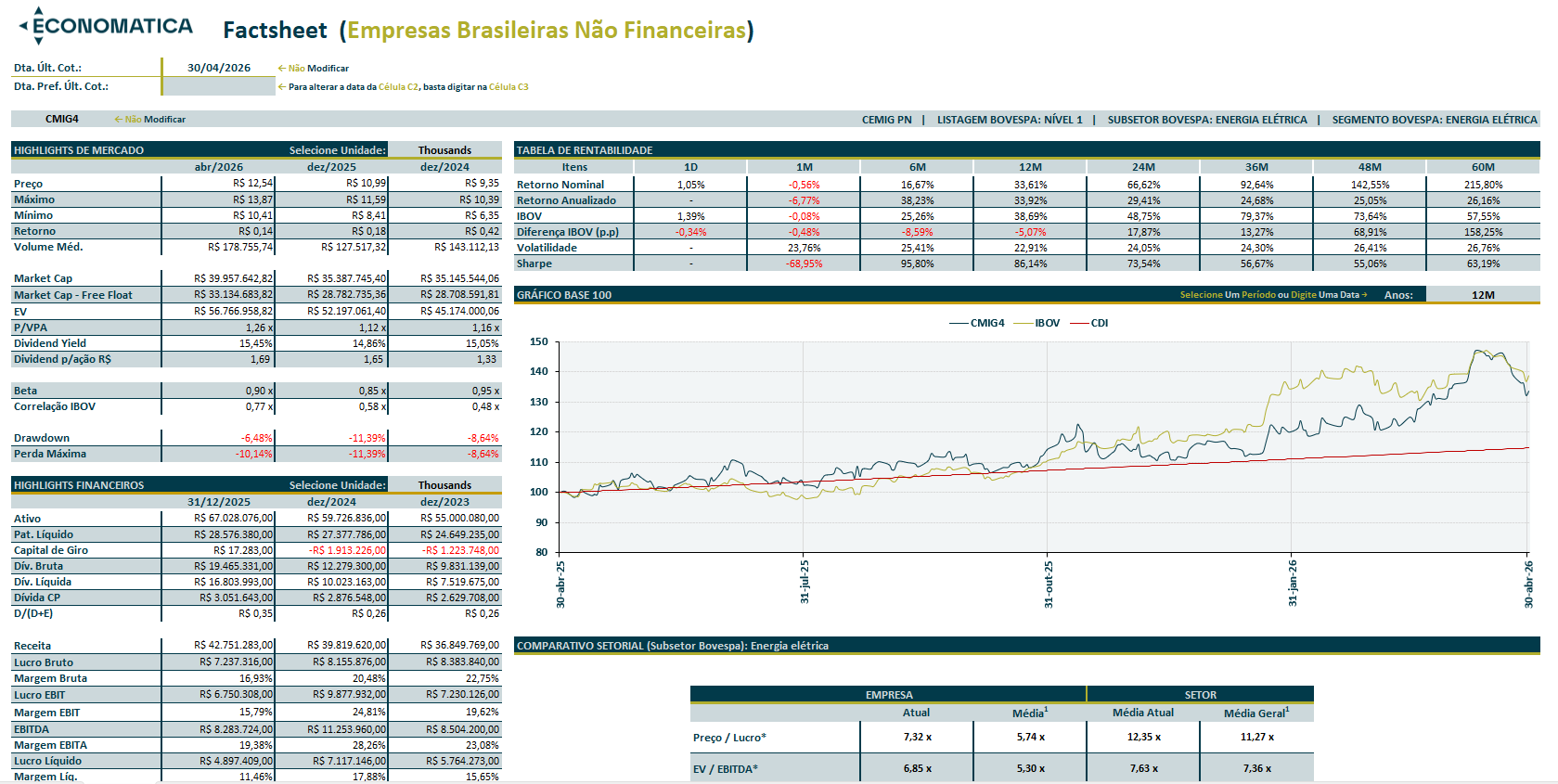
Task: Select the GRÁFICO BASE 100 header
Action: (564, 295)
